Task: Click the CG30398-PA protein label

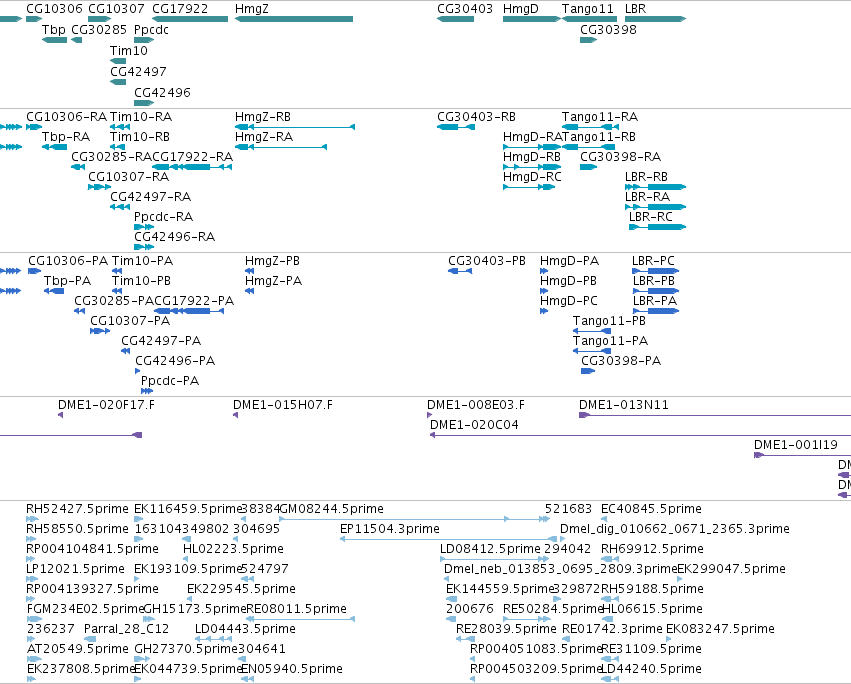Action: tap(621, 361)
